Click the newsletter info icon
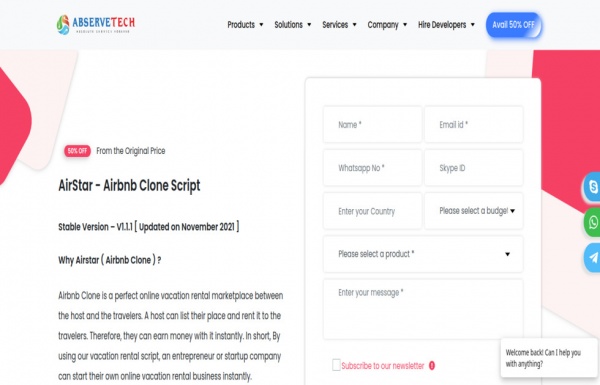Screen dimensions: 600x385 pos(432,365)
